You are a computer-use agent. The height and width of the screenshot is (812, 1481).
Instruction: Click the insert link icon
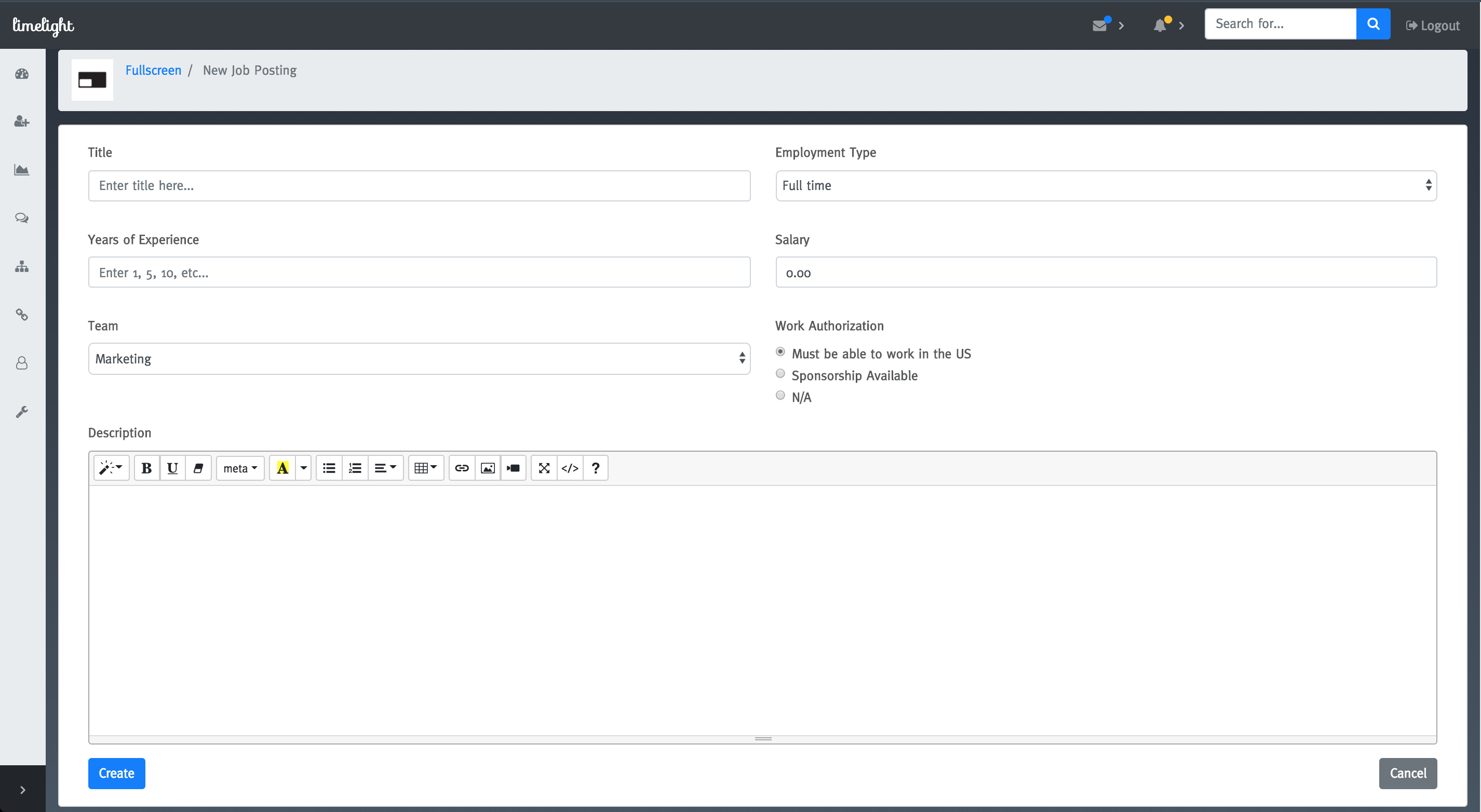(462, 468)
